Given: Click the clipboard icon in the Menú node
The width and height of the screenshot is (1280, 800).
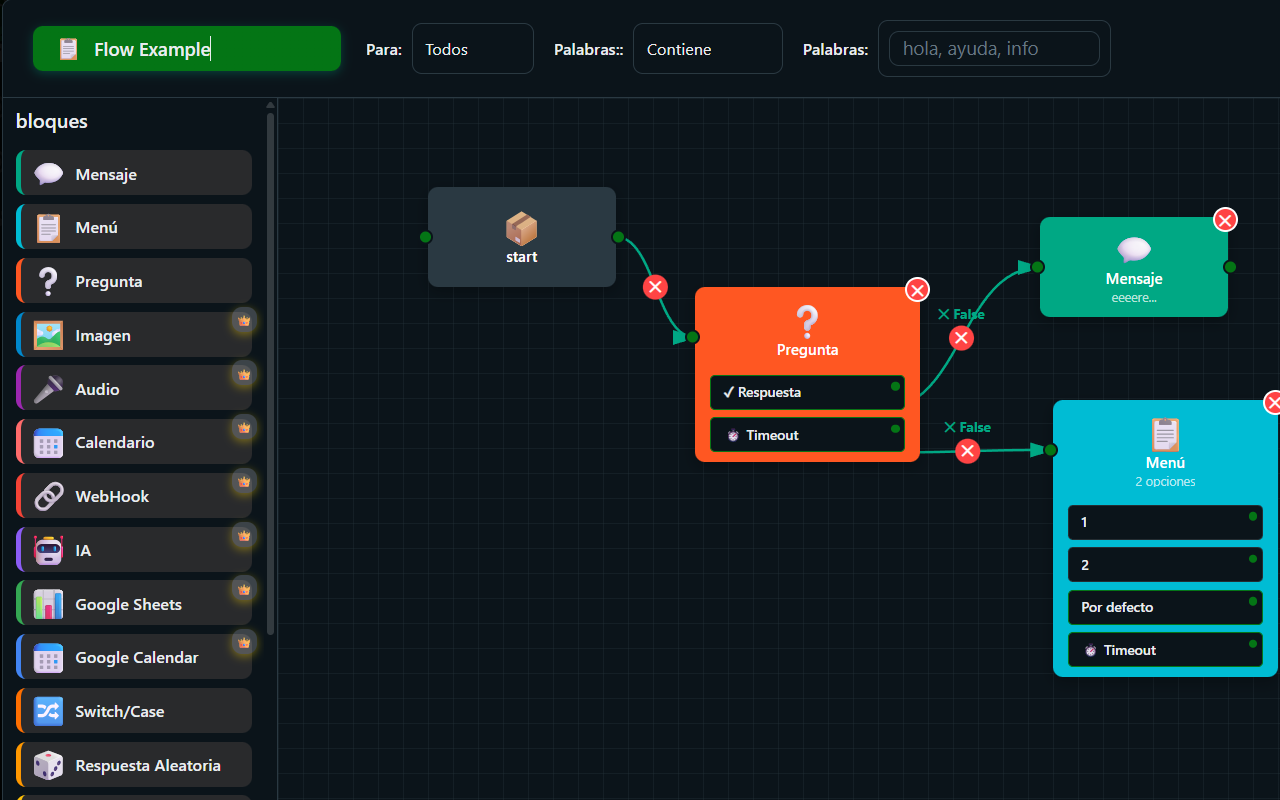Looking at the screenshot, I should coord(1165,435).
